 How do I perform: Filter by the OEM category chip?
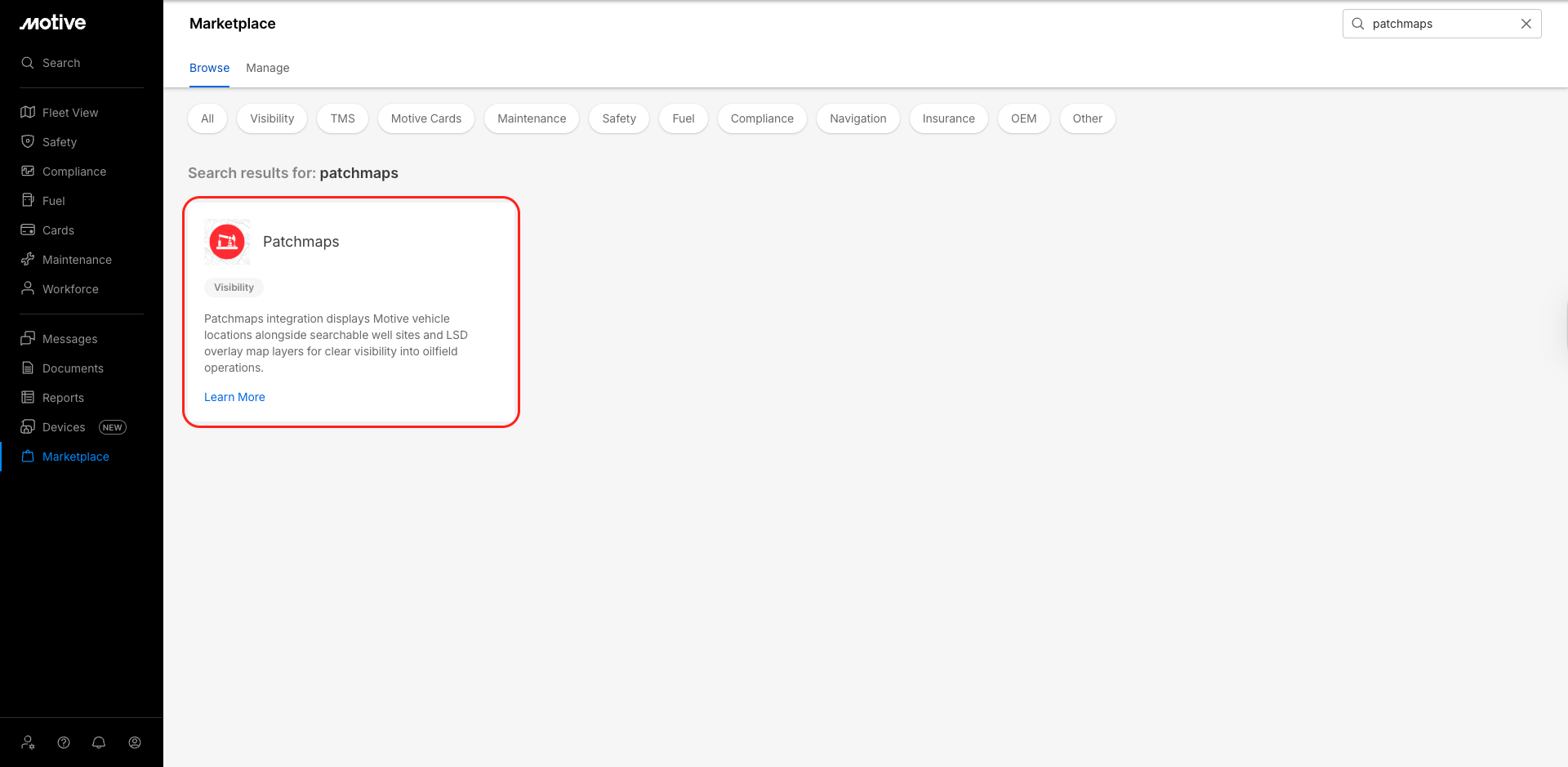(1024, 118)
